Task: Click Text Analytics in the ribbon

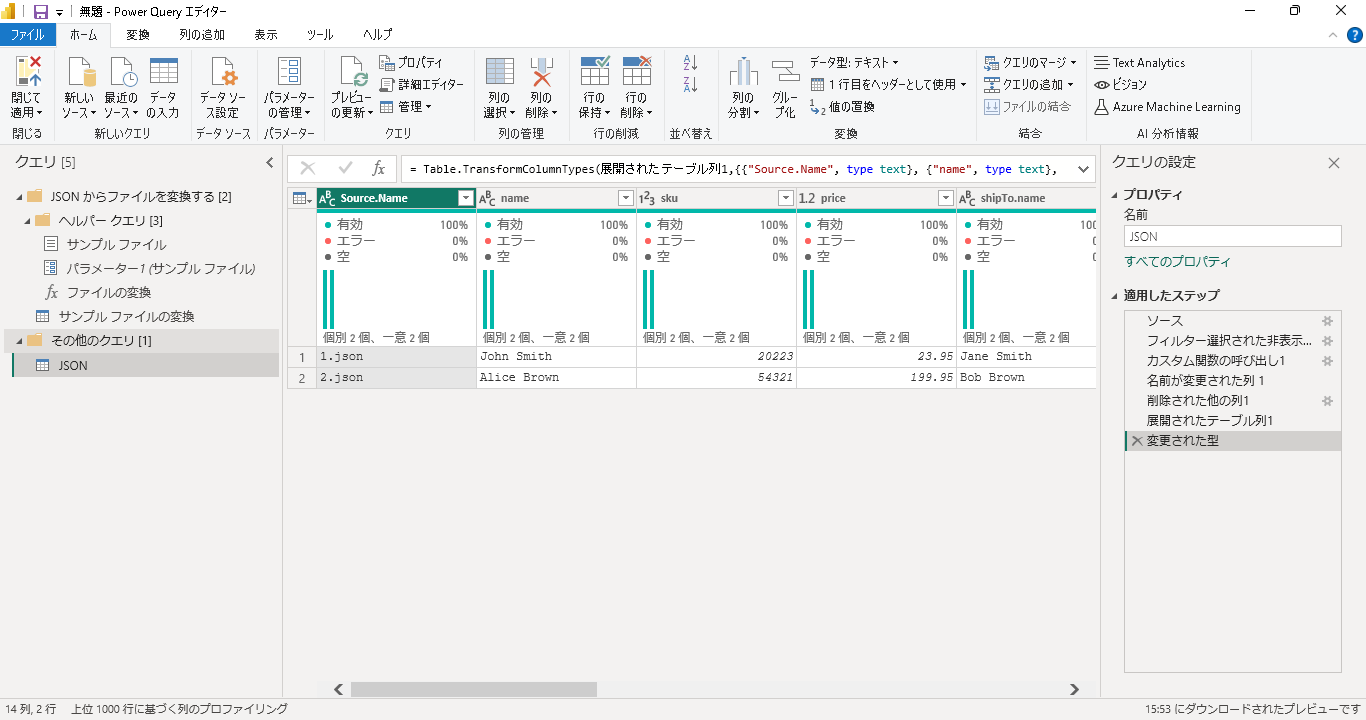Action: pos(1139,63)
